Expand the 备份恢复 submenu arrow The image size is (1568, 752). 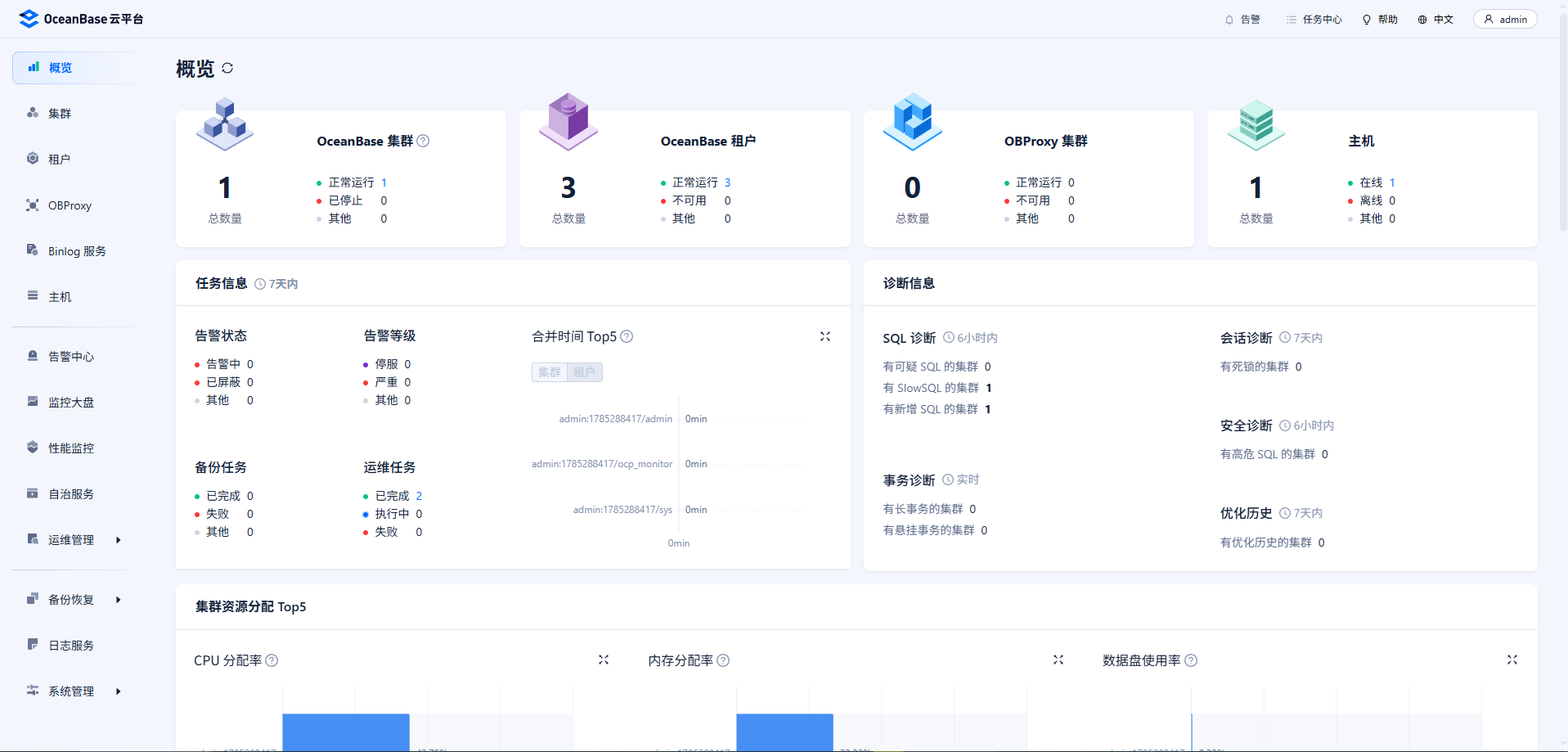click(x=119, y=600)
